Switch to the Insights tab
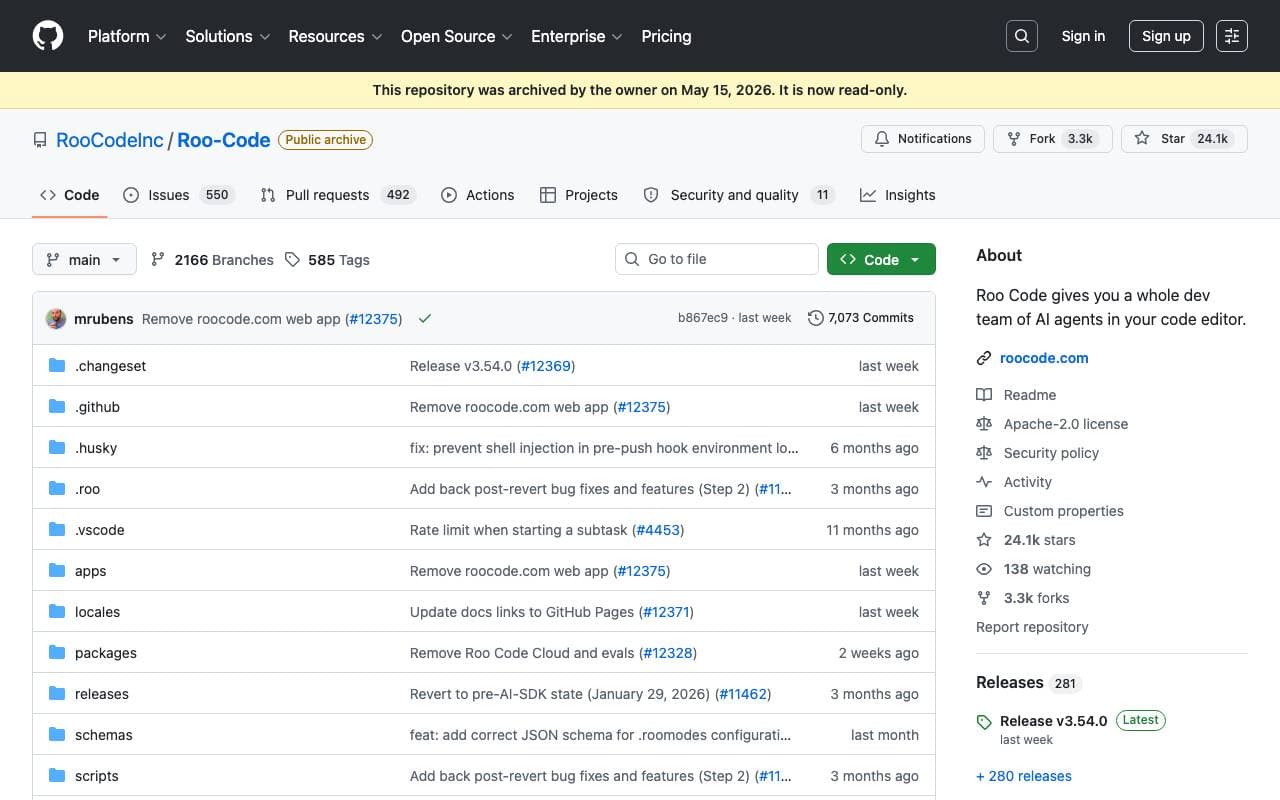 pyautogui.click(x=898, y=195)
